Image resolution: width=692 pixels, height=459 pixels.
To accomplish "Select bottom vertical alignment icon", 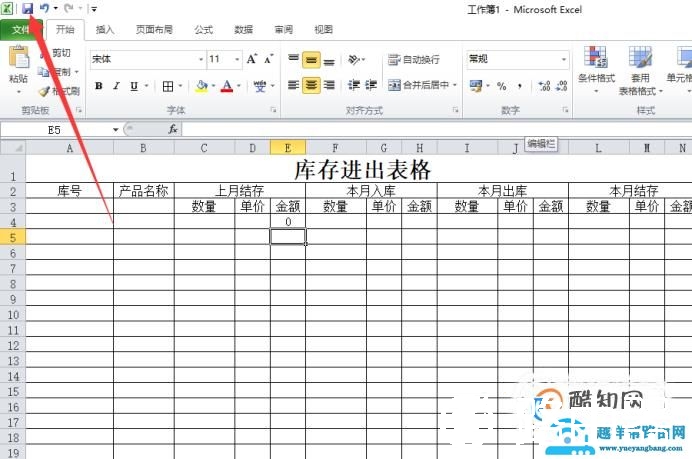I will 329,60.
